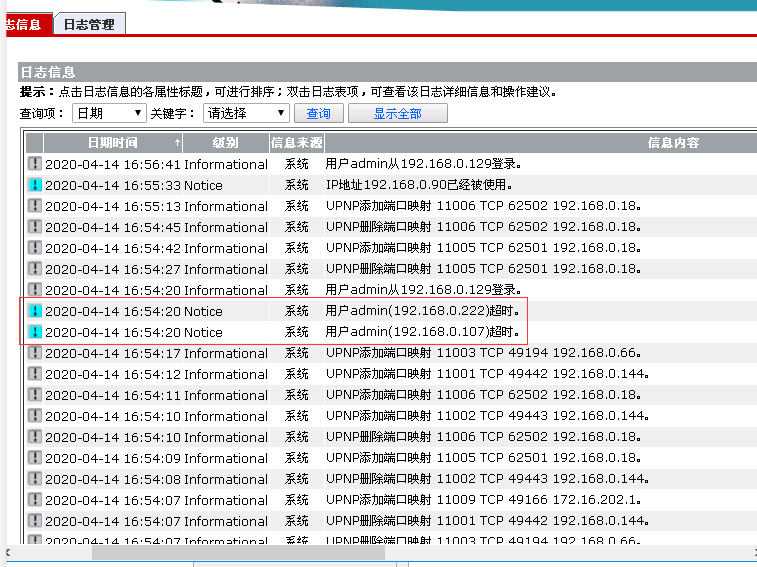
Task: Click '系统' source on the 16:54:09 row
Action: [x=296, y=458]
